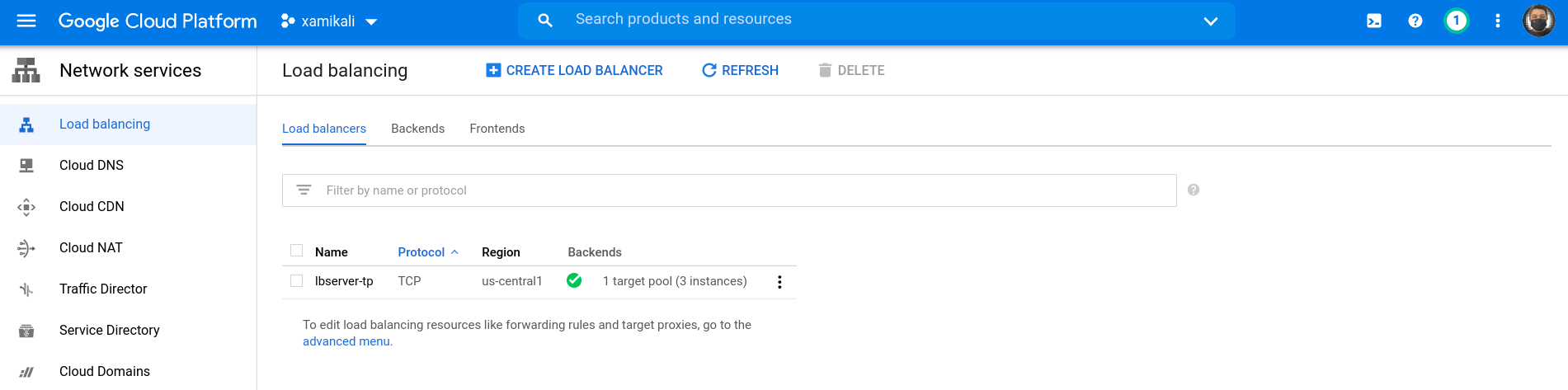
Task: Click the Cloud DNS sidebar icon
Action: [x=26, y=166]
